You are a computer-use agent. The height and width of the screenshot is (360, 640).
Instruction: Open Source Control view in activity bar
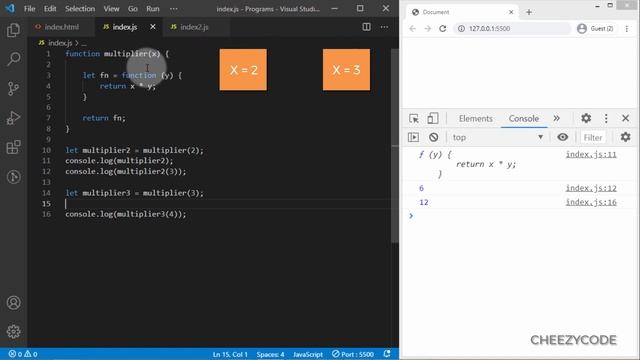point(13,88)
